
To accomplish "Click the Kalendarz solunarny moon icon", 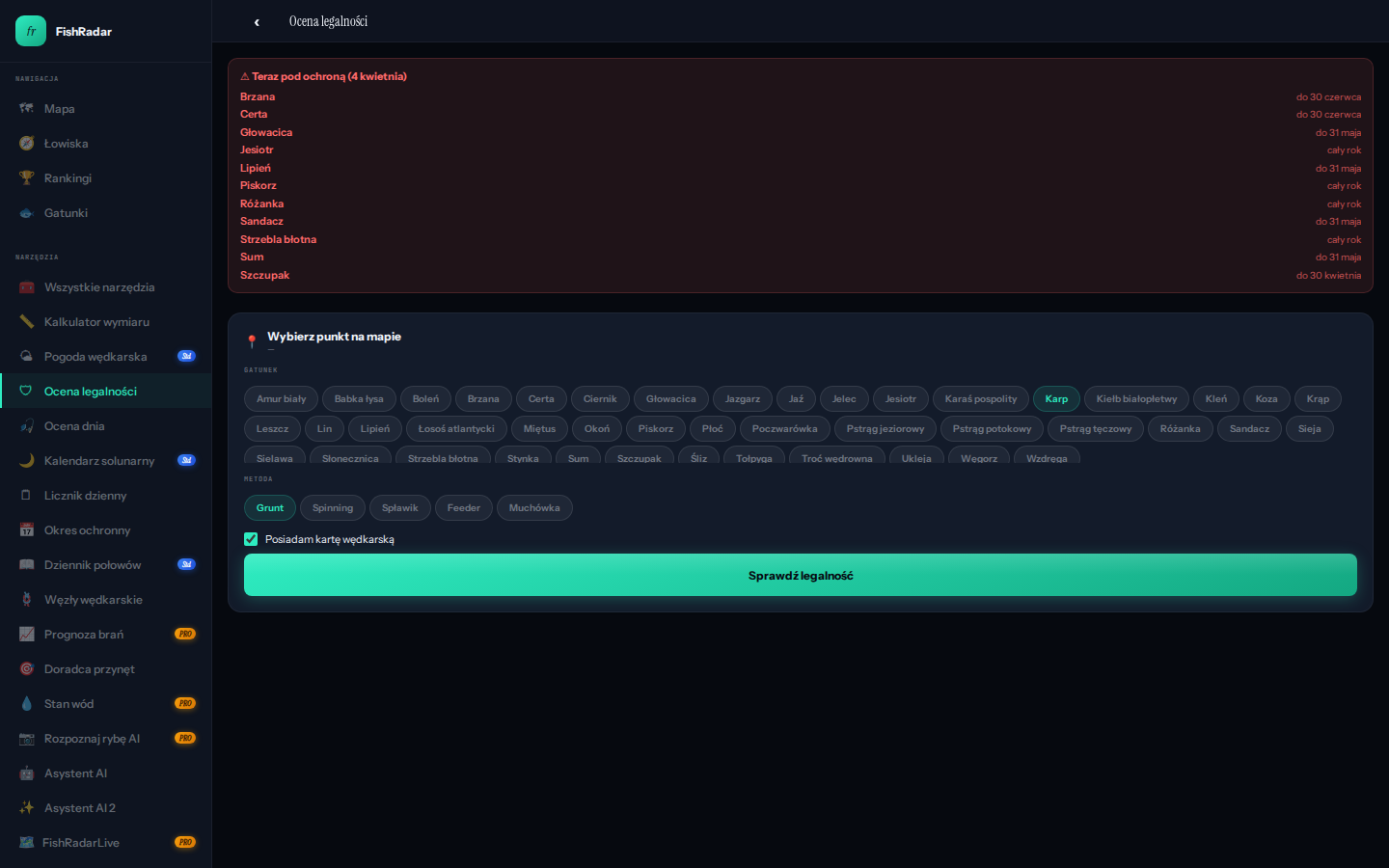I will (x=27, y=461).
